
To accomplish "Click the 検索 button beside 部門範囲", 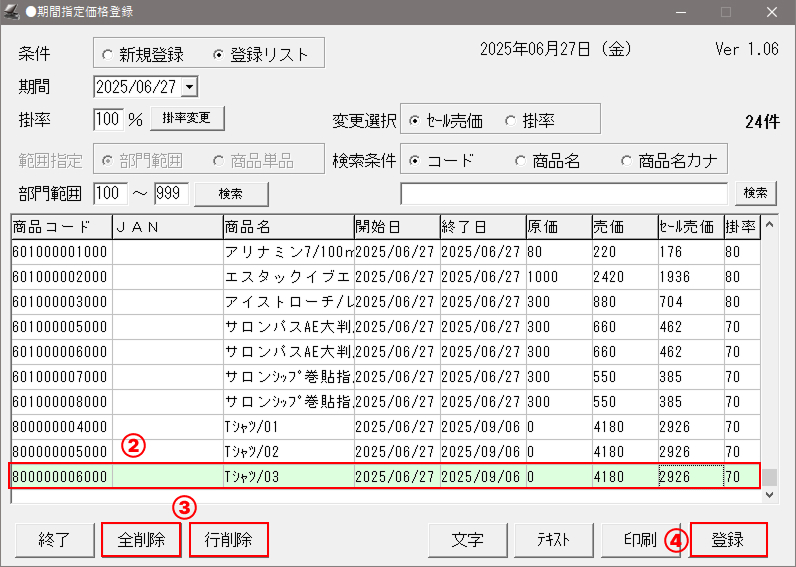I will [x=230, y=193].
